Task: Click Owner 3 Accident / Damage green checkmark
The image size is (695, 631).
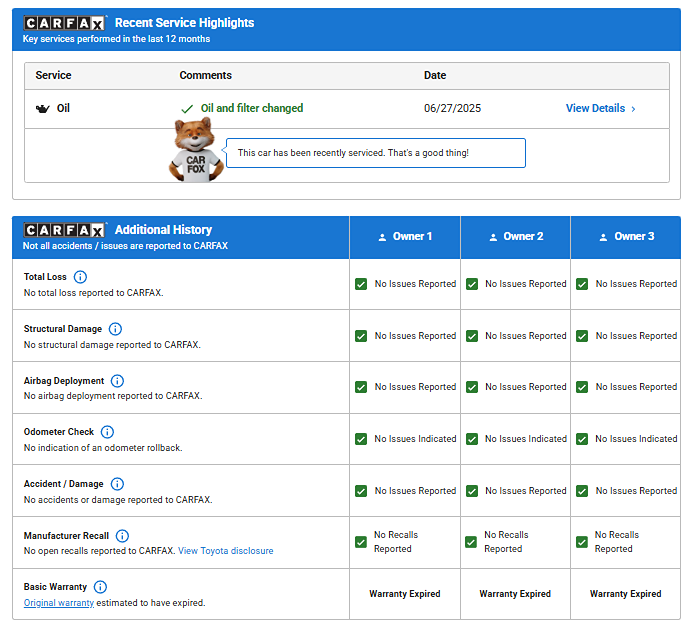Action: [582, 491]
